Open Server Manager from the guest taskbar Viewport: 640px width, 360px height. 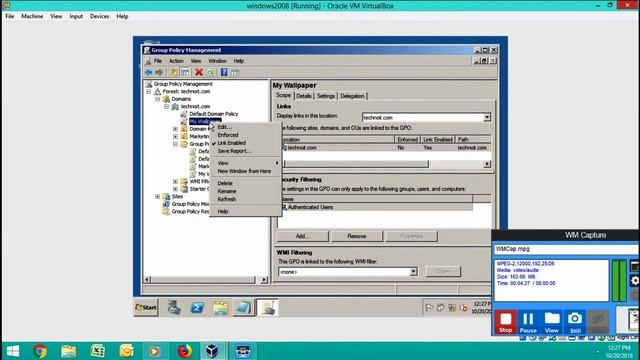coord(174,307)
